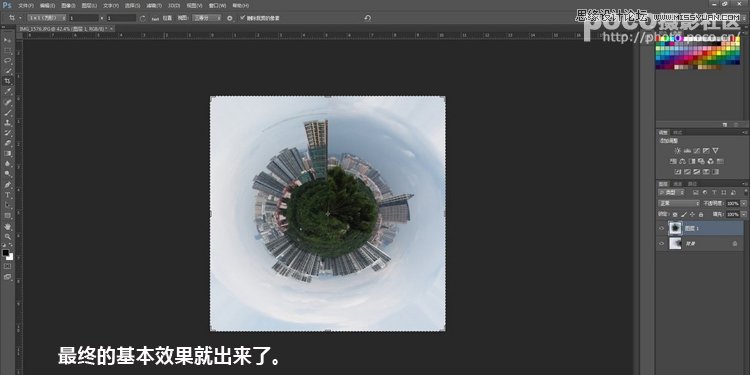Screen dimensions: 750x375
Task: Select the Hand tool
Action: point(8,226)
